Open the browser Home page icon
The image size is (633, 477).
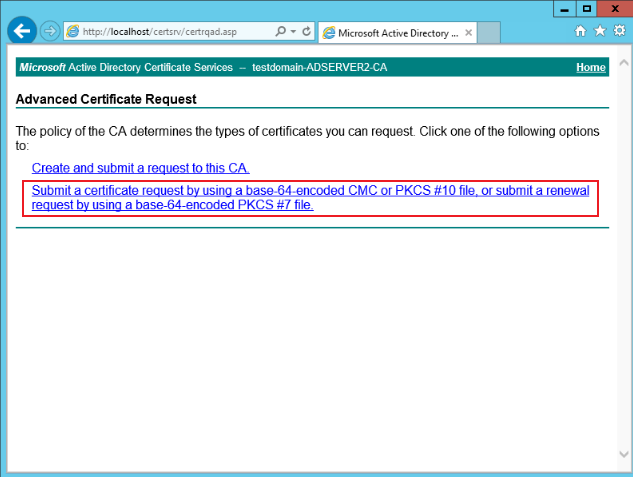pos(580,31)
